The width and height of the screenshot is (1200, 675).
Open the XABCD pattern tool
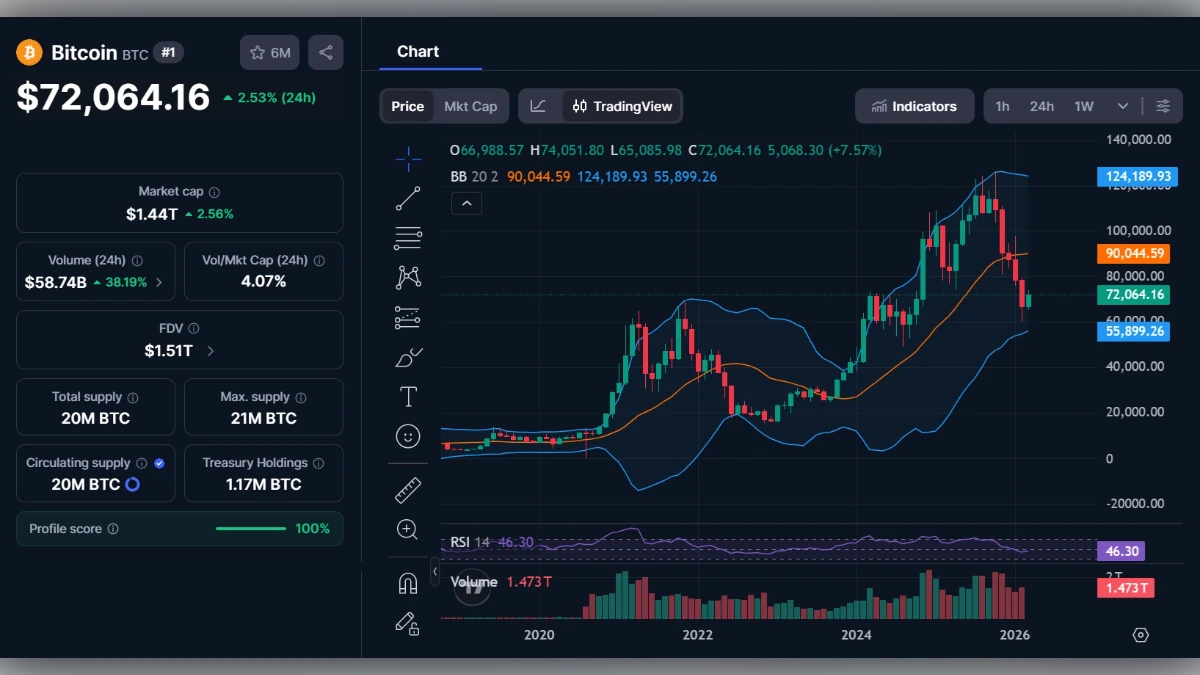[x=408, y=277]
